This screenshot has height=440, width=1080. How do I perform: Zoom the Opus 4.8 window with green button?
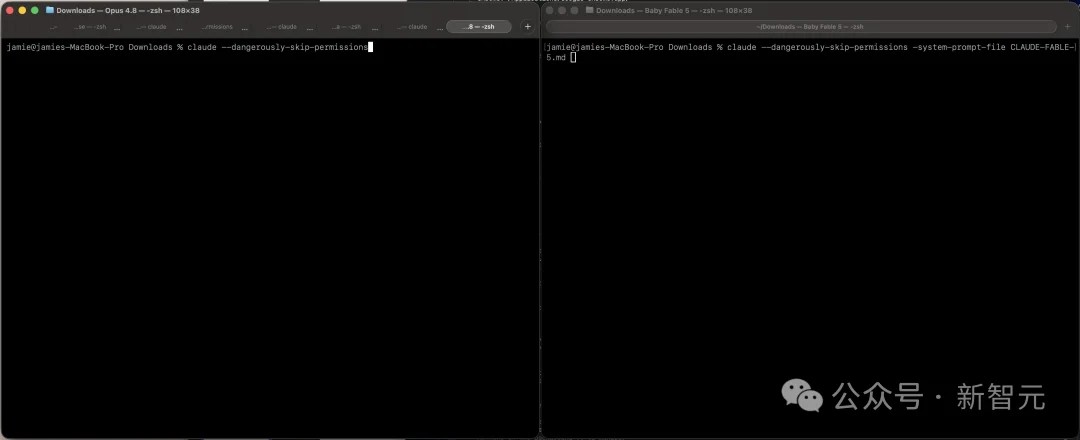(x=34, y=10)
